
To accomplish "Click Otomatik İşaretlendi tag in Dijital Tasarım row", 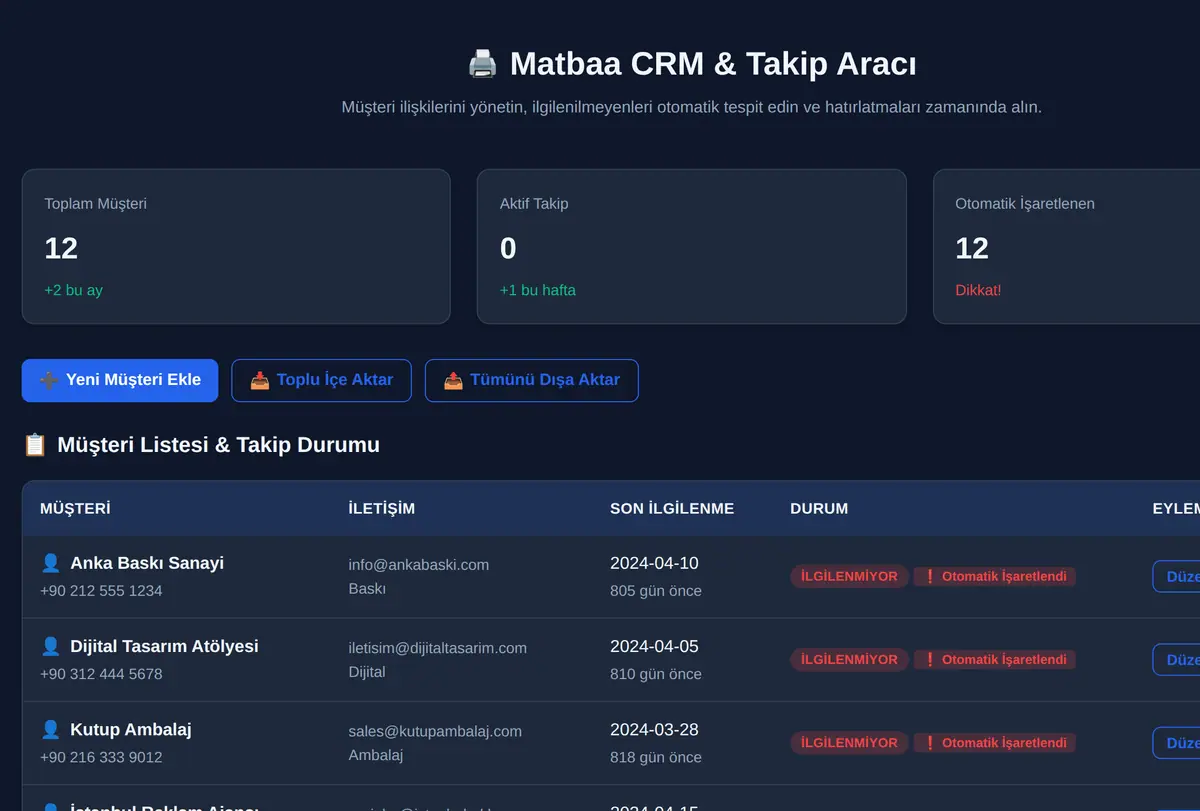I will 994,659.
